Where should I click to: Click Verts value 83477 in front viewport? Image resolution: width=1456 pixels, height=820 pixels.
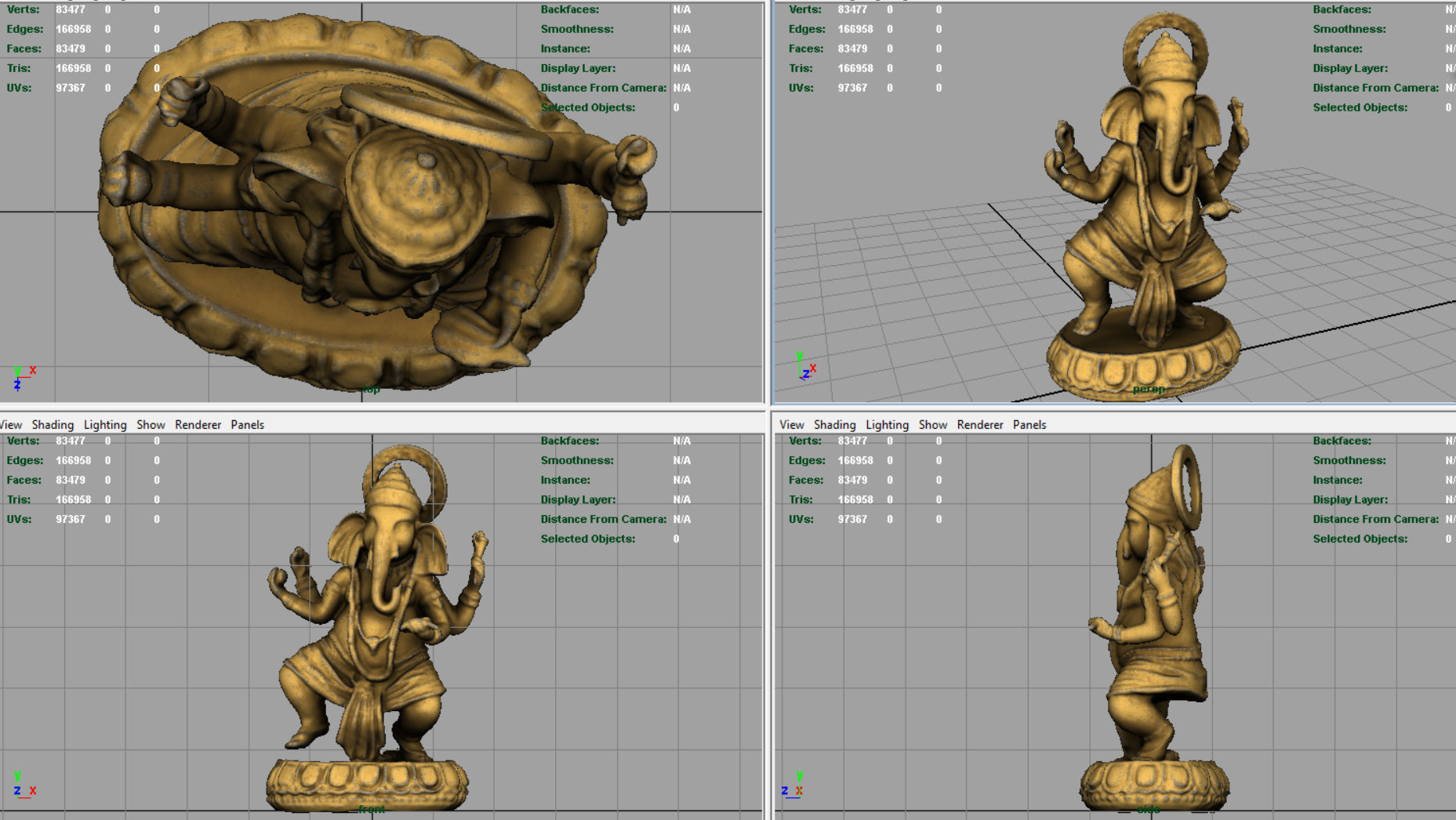click(x=71, y=441)
